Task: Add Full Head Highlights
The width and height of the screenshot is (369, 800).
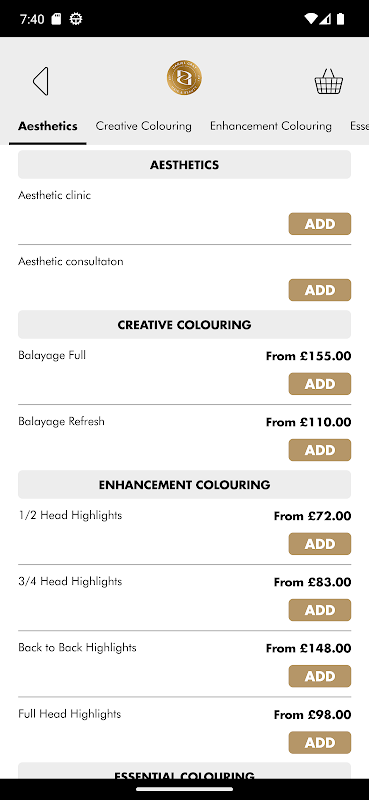Action: 319,743
